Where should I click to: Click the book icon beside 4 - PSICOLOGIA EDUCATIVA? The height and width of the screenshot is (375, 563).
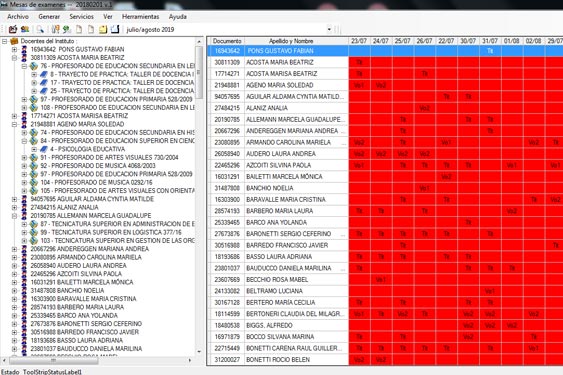point(44,149)
